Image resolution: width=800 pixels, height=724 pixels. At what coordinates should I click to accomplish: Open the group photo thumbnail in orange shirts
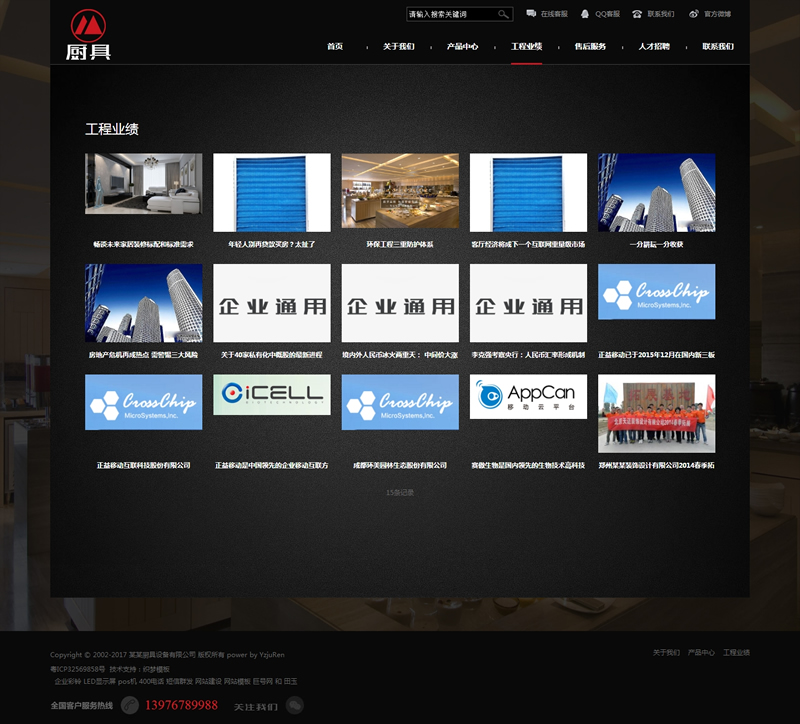coord(656,413)
